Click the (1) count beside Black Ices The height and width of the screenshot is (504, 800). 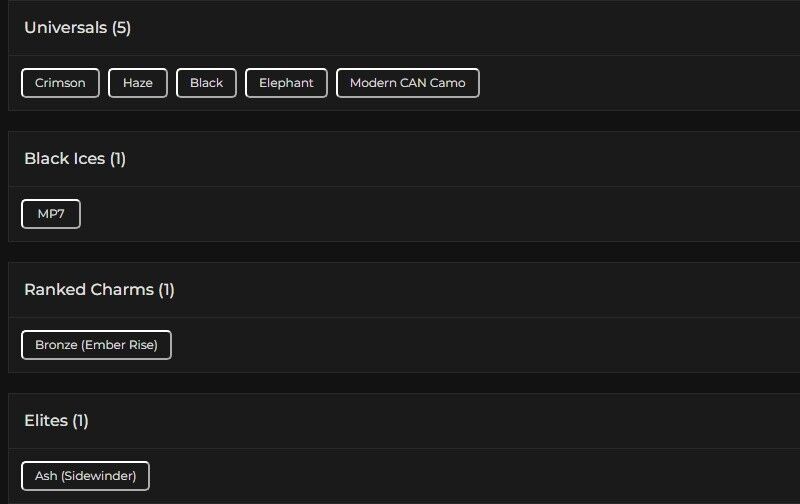118,159
